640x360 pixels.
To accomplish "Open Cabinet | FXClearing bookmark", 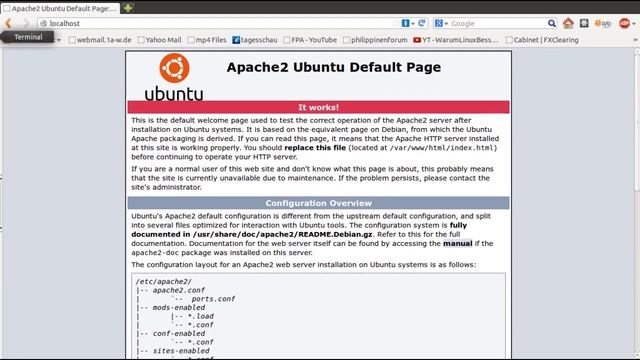I will [542, 40].
